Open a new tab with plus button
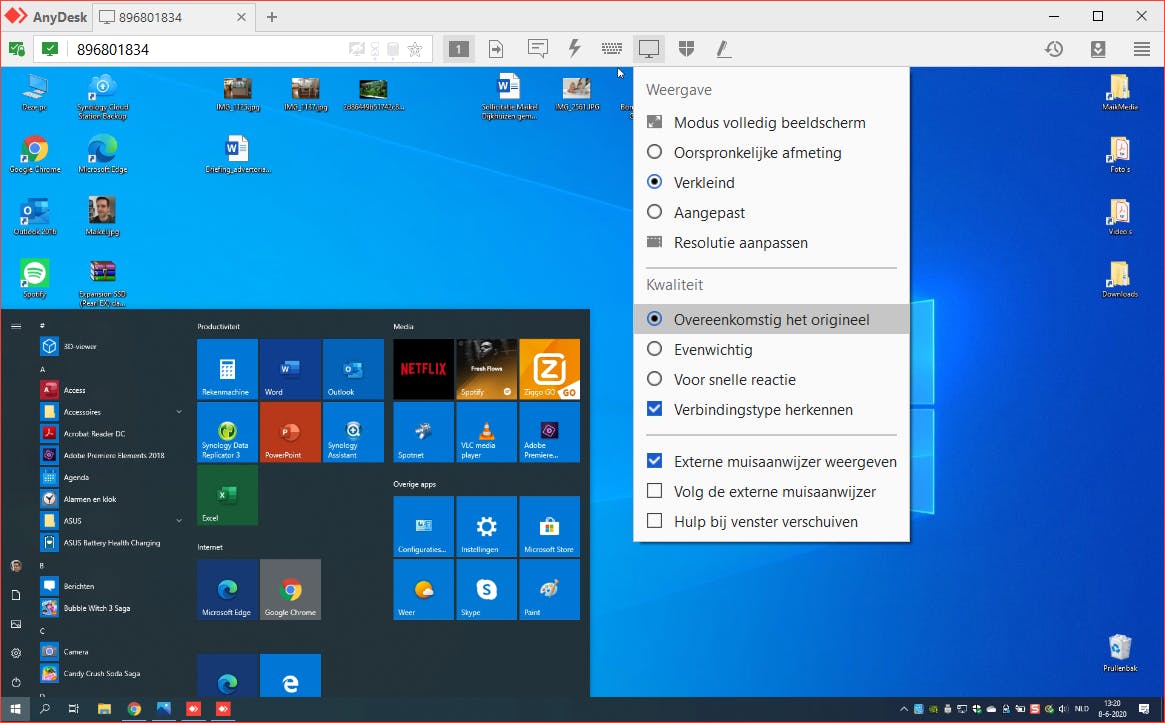The height and width of the screenshot is (723, 1165). (x=272, y=17)
